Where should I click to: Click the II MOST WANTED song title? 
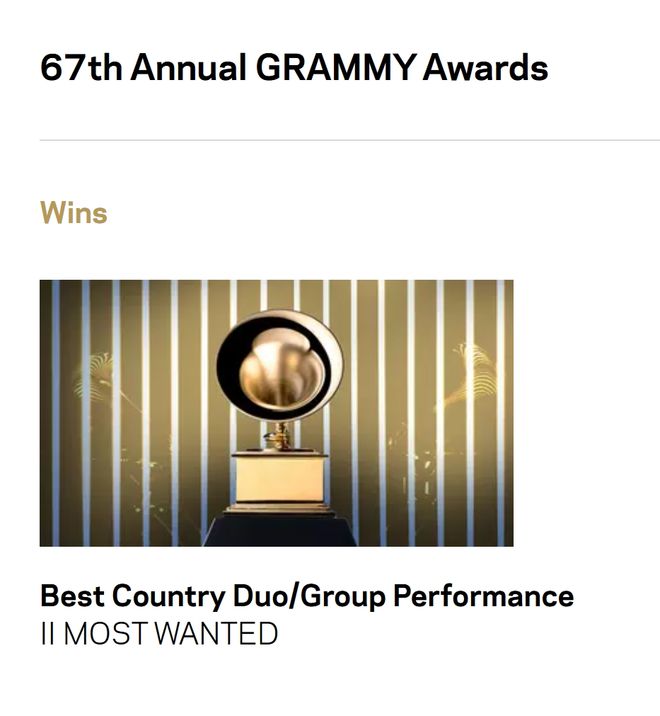[159, 633]
